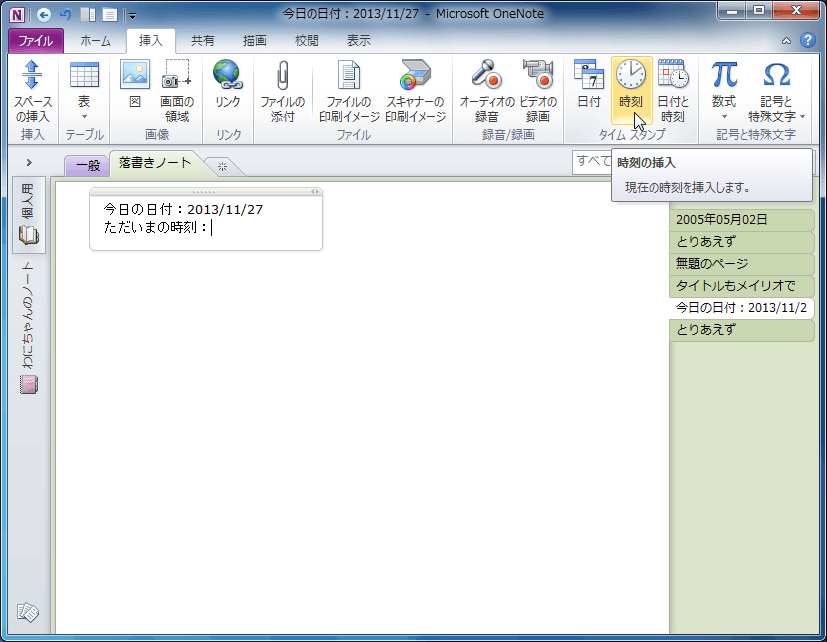Attach a file with paperclip icon
Viewport: 827px width, 642px height.
pos(283,91)
